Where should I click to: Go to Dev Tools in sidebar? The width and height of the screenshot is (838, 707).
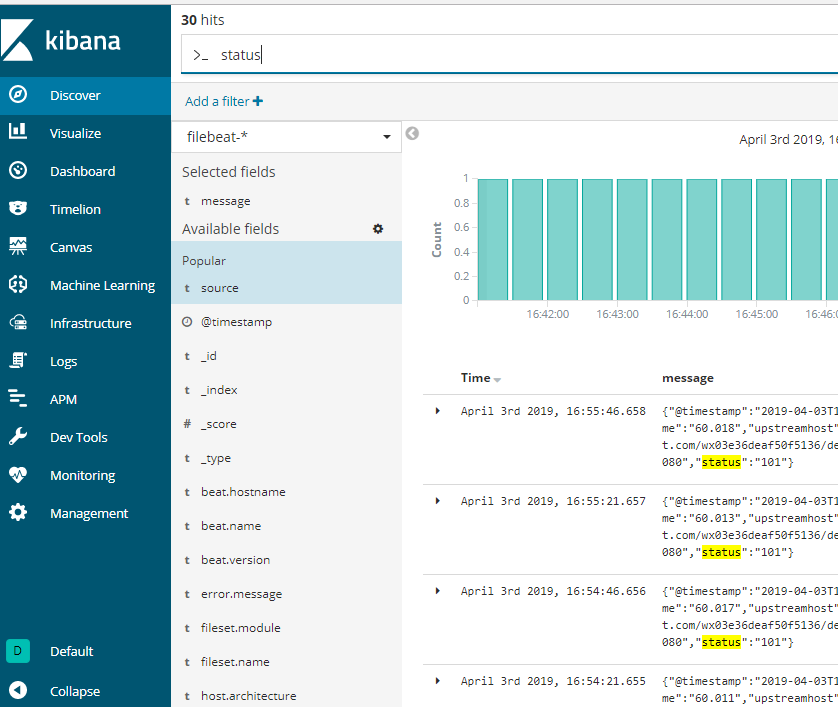(x=79, y=437)
